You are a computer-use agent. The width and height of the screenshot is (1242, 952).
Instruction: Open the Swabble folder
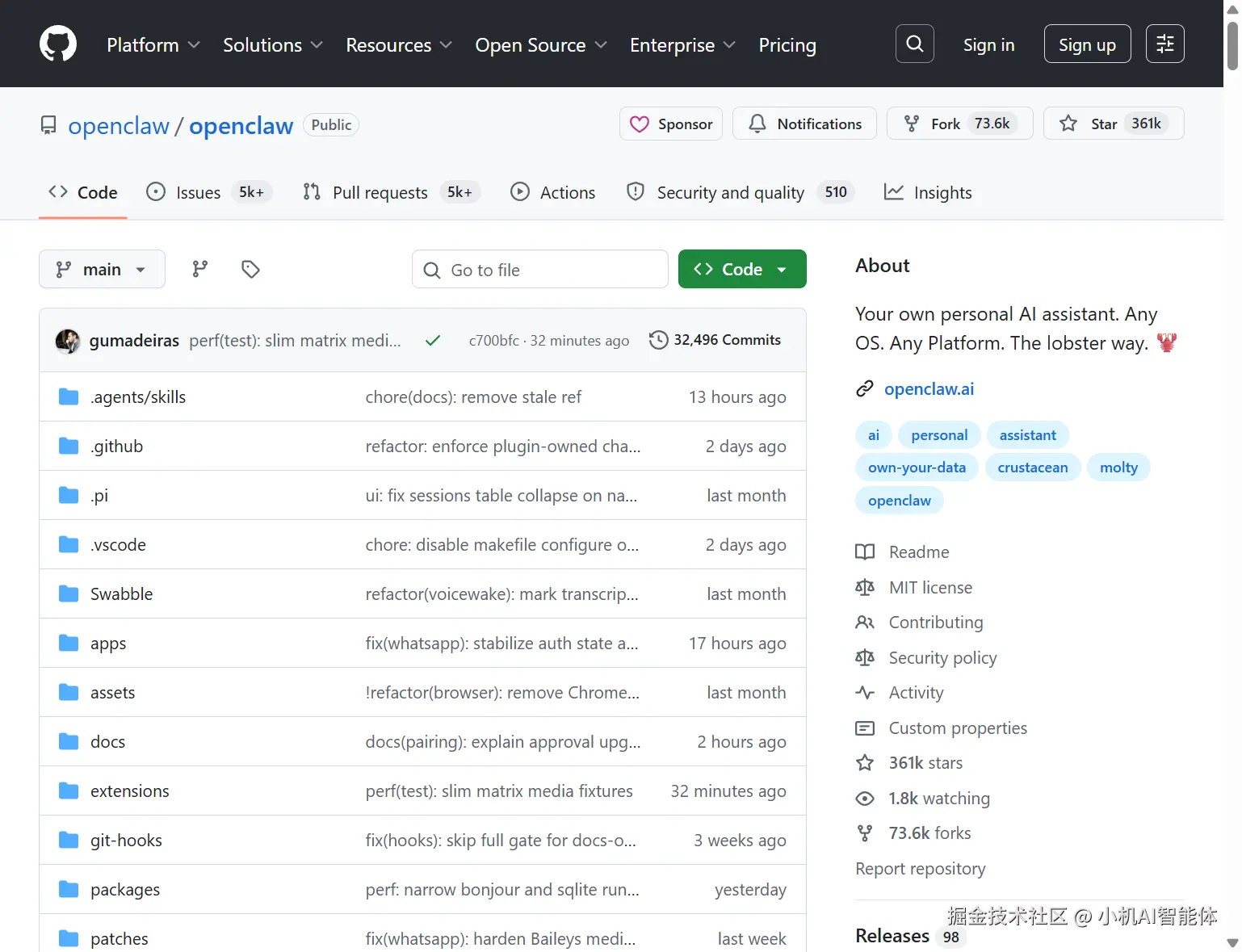121,594
